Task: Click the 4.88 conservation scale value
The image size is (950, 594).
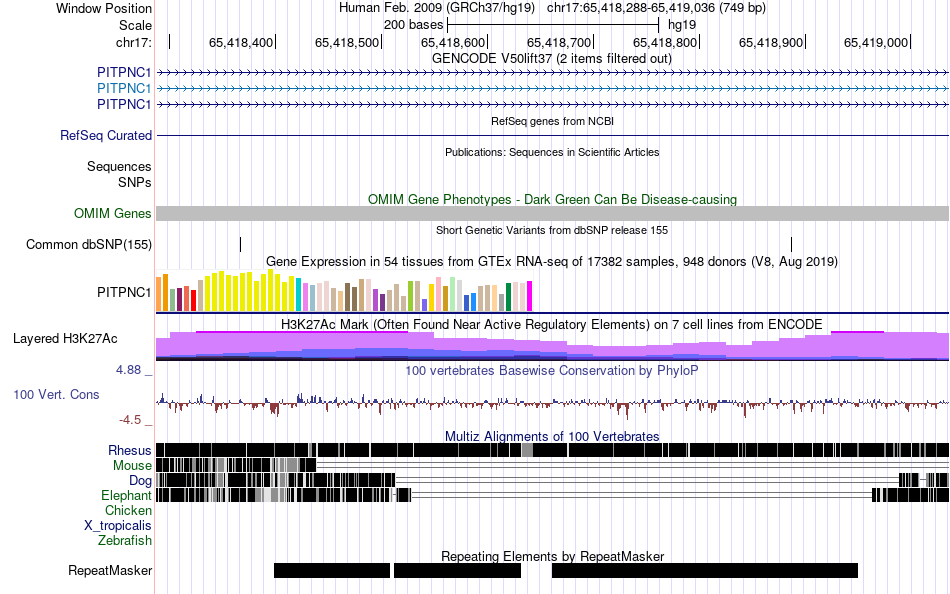Action: (x=129, y=370)
